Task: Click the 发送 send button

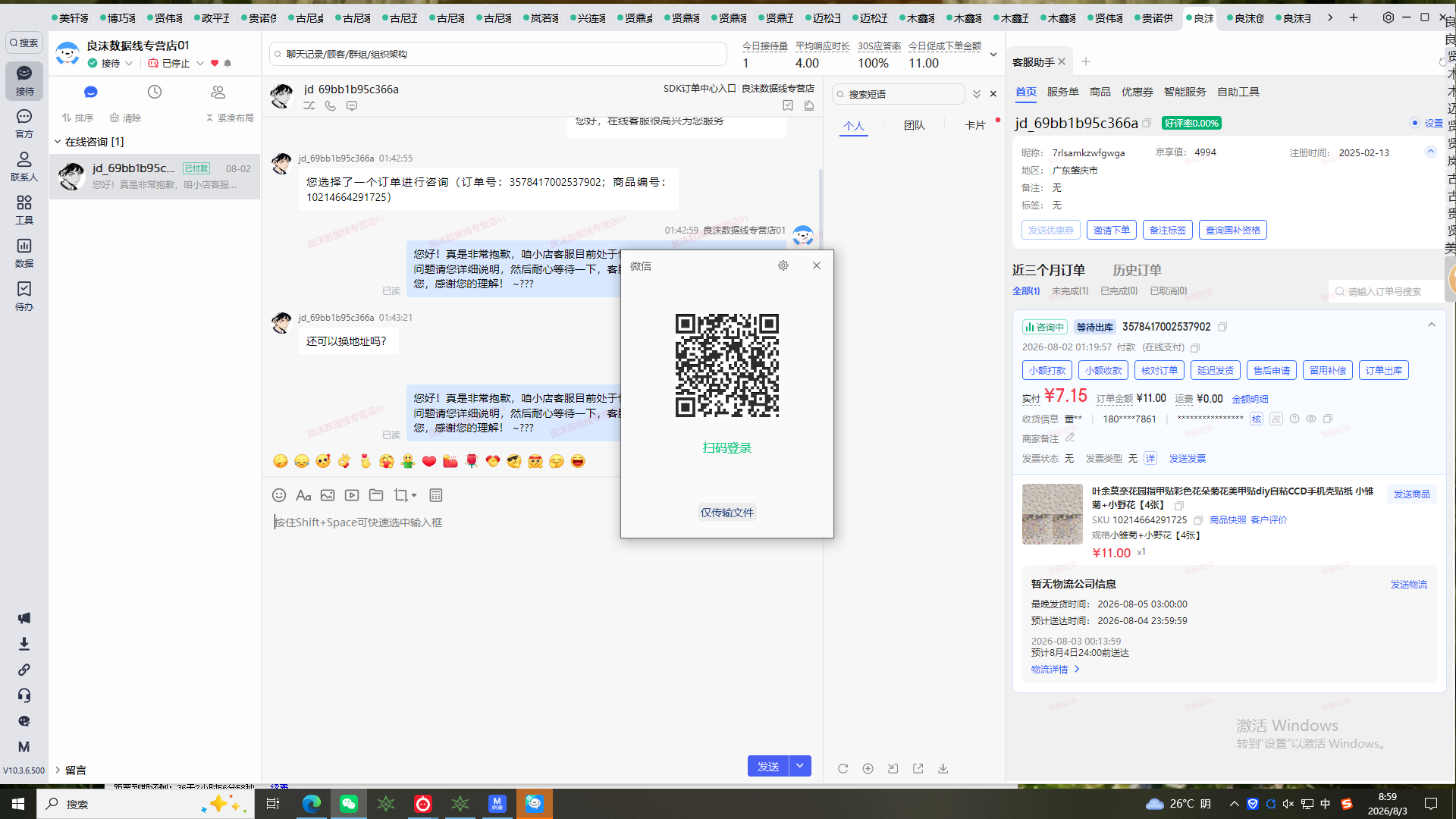Action: click(x=768, y=766)
